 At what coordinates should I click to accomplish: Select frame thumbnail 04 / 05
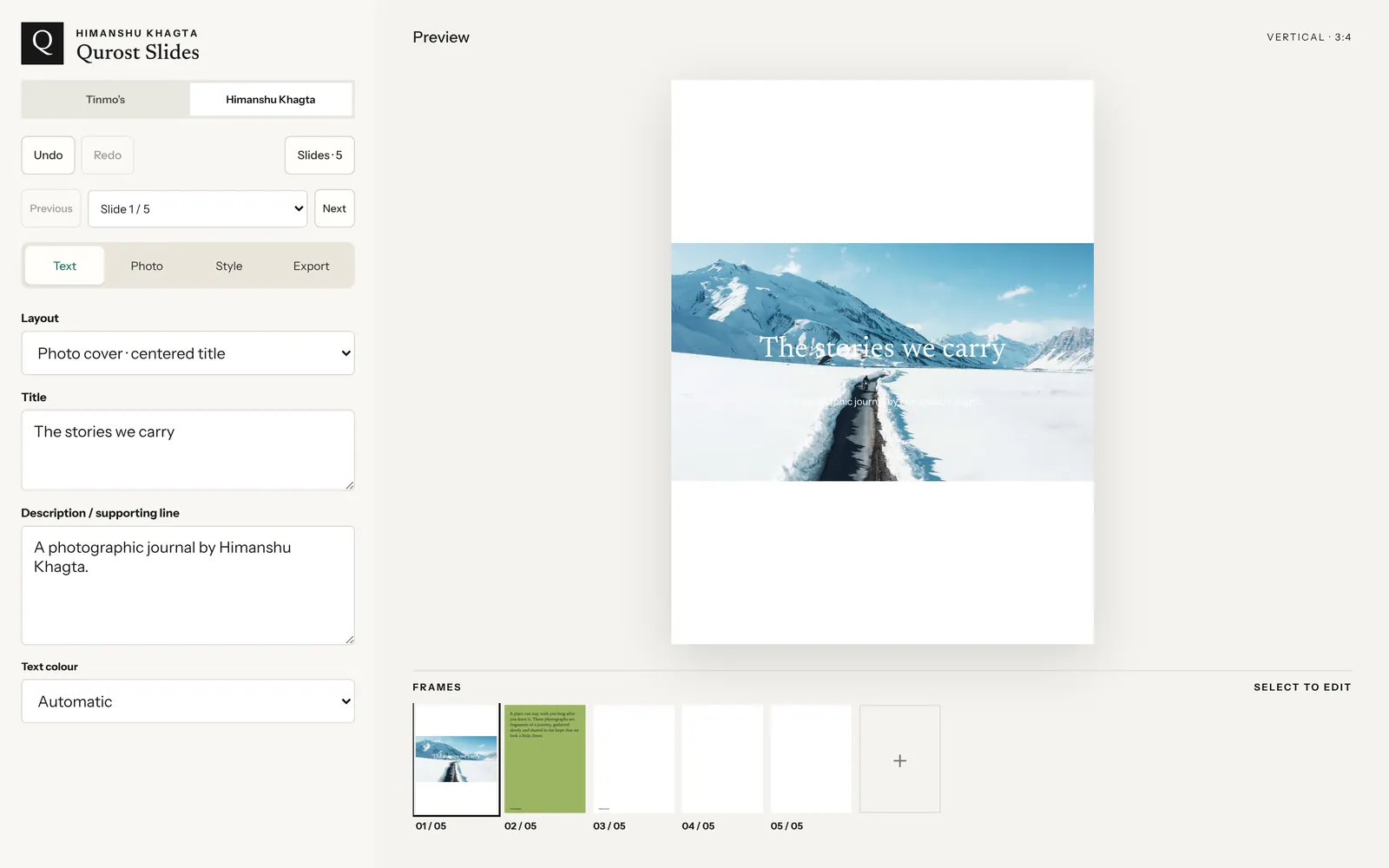tap(722, 759)
